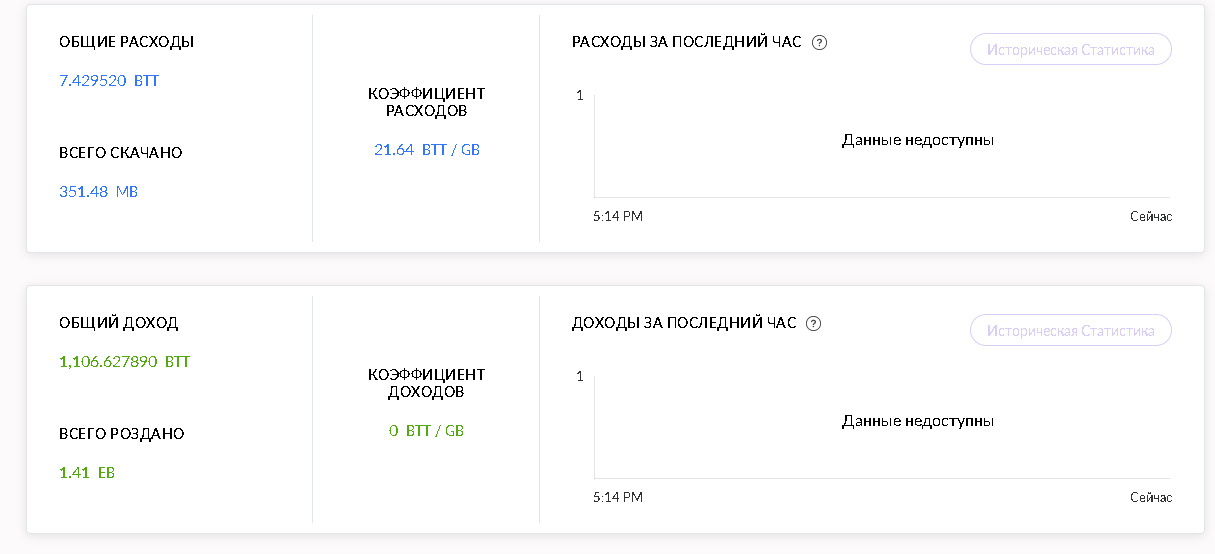Click the 21.64 BTT / GB expense rate
Image resolution: width=1215 pixels, height=554 pixels.
coord(426,150)
